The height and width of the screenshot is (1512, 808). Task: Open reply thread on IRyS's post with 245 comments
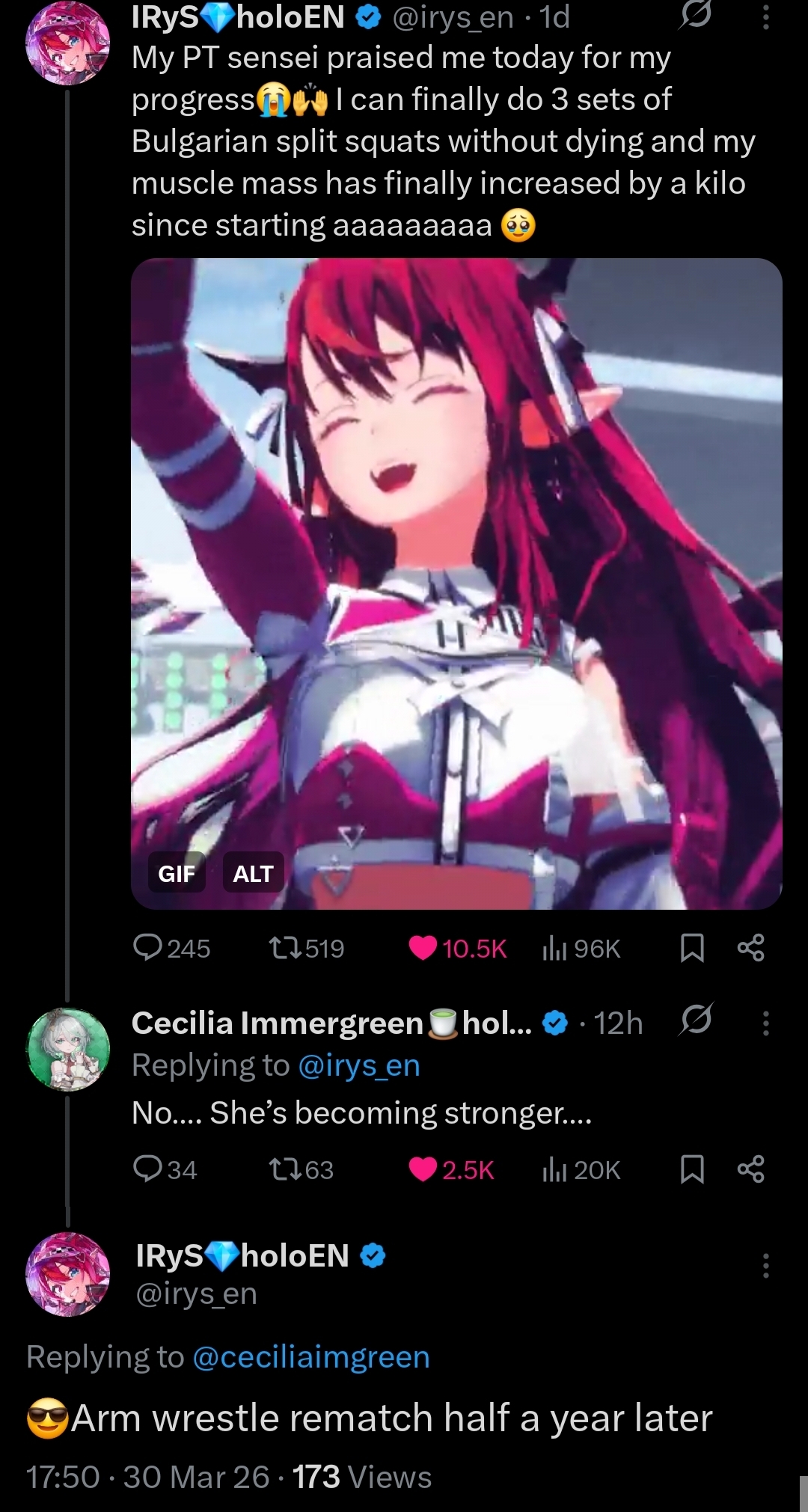[171, 948]
